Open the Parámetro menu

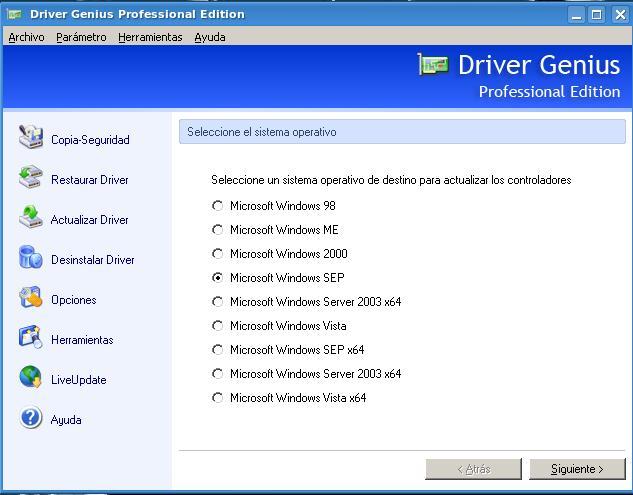pos(81,37)
